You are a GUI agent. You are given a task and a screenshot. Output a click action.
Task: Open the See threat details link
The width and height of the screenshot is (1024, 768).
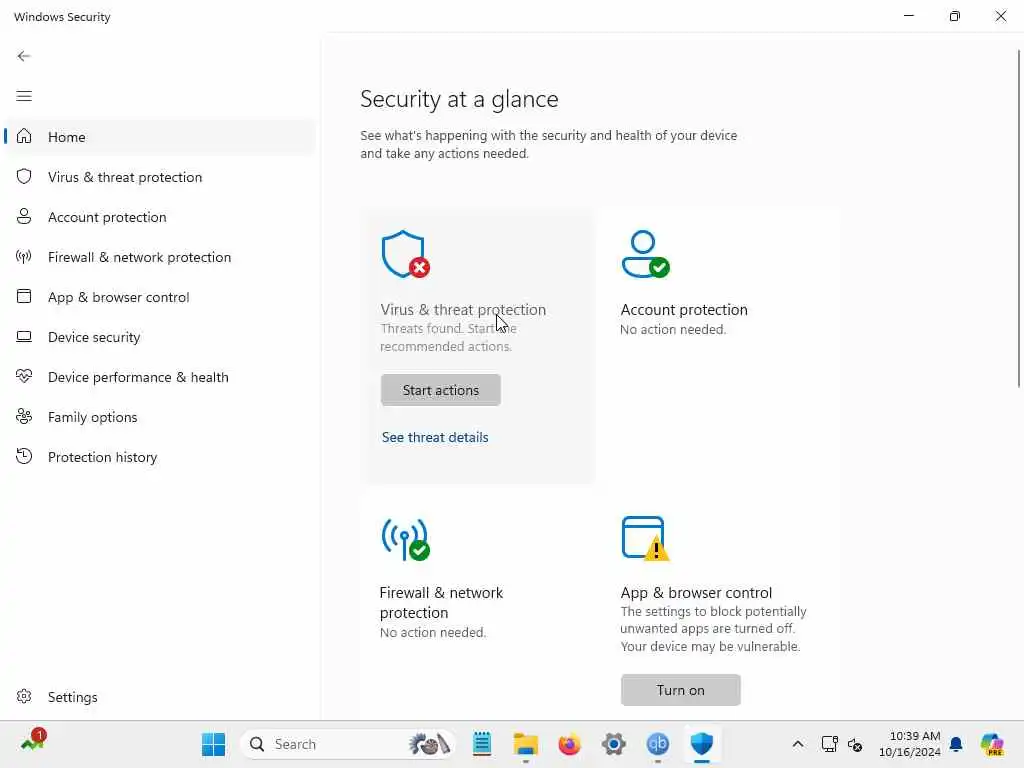[435, 437]
